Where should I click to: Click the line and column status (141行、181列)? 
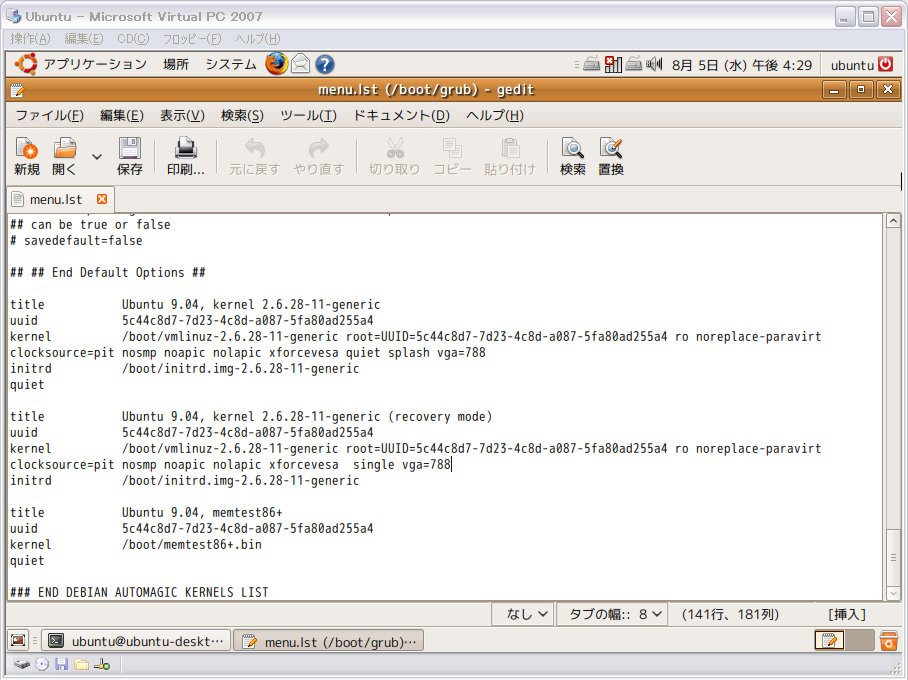(730, 614)
